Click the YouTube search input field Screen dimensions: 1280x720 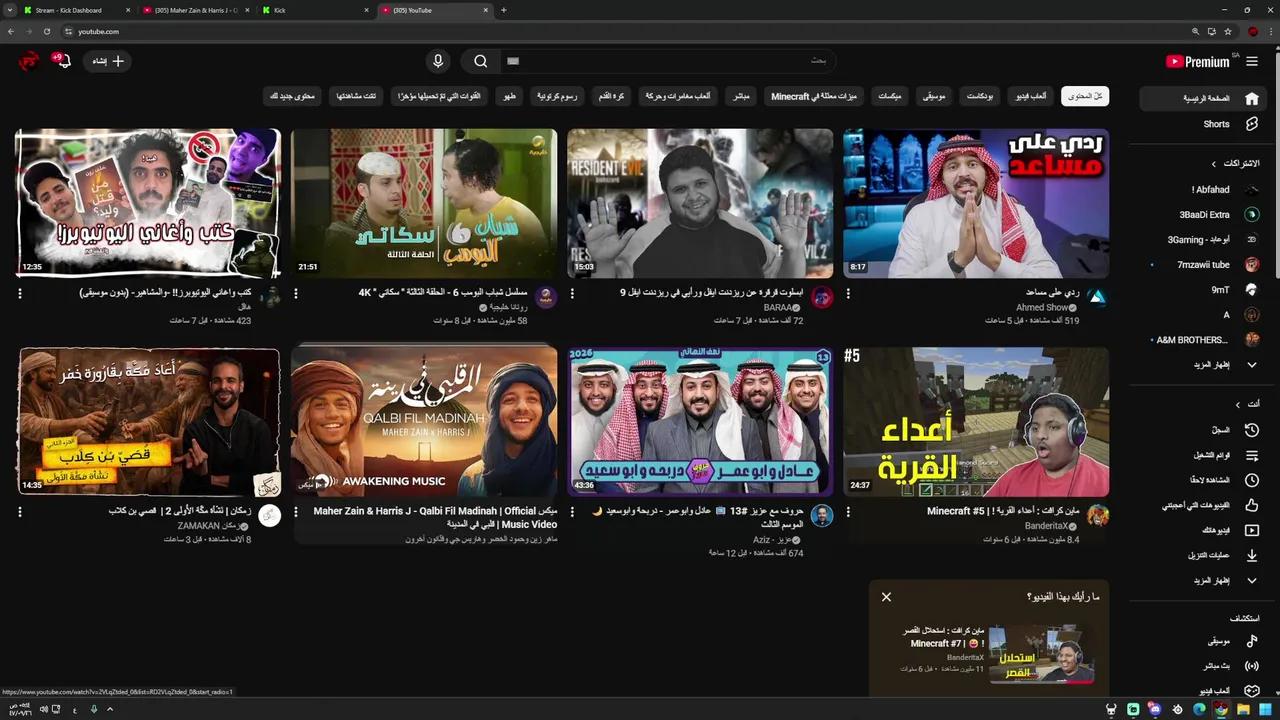[668, 61]
